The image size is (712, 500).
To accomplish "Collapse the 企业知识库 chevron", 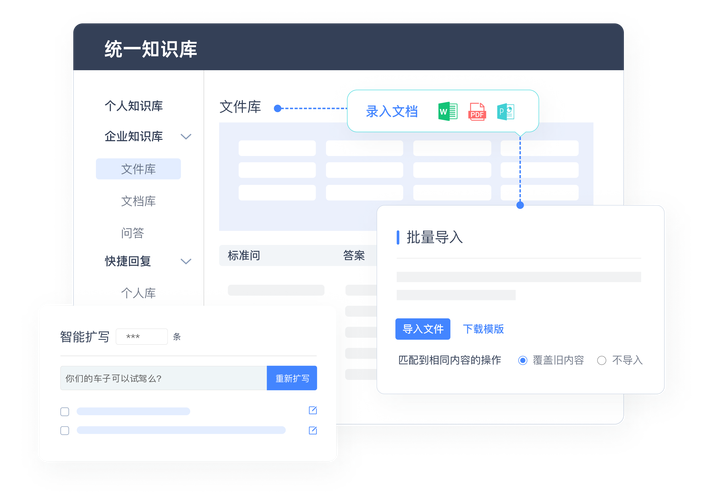I will click(x=186, y=136).
